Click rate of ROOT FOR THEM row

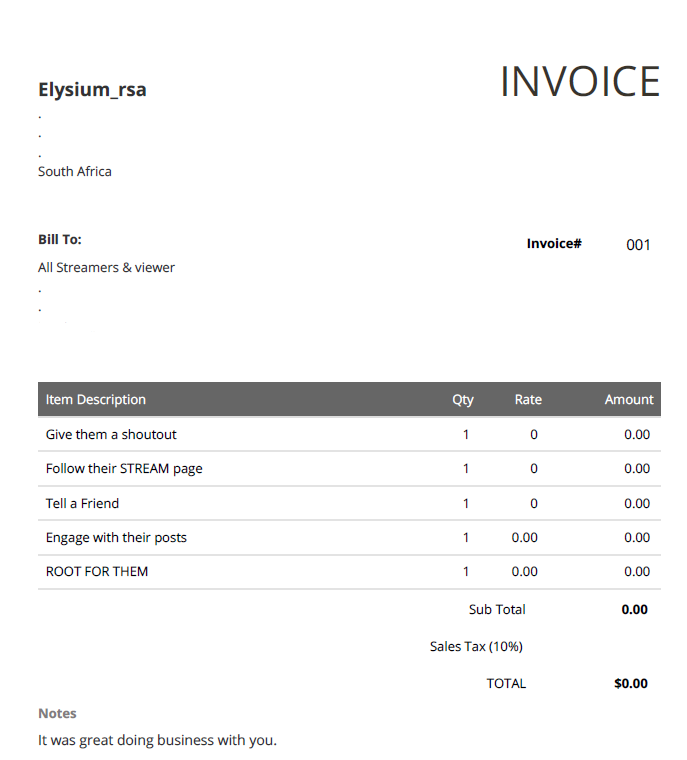point(525,571)
